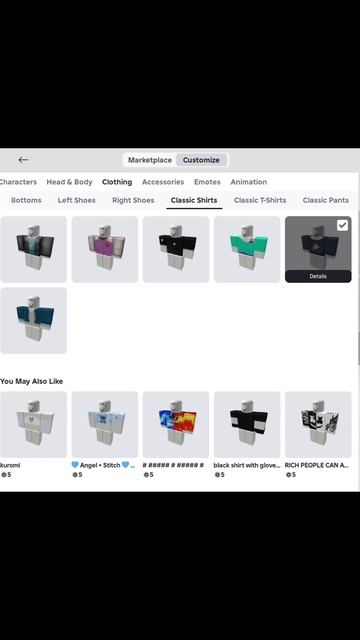Equip the black and teal striped shirt

(x=33, y=249)
